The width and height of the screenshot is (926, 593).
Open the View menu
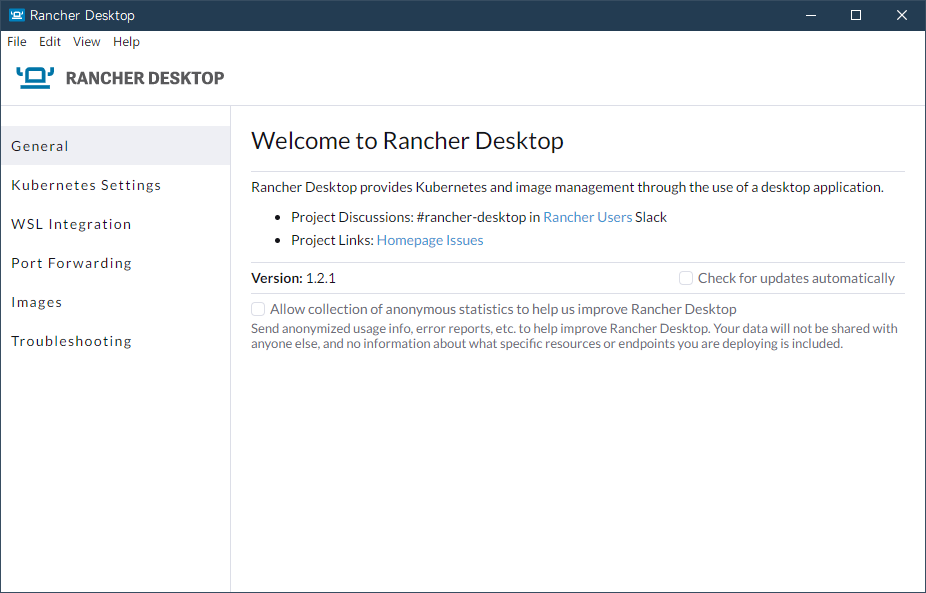86,41
